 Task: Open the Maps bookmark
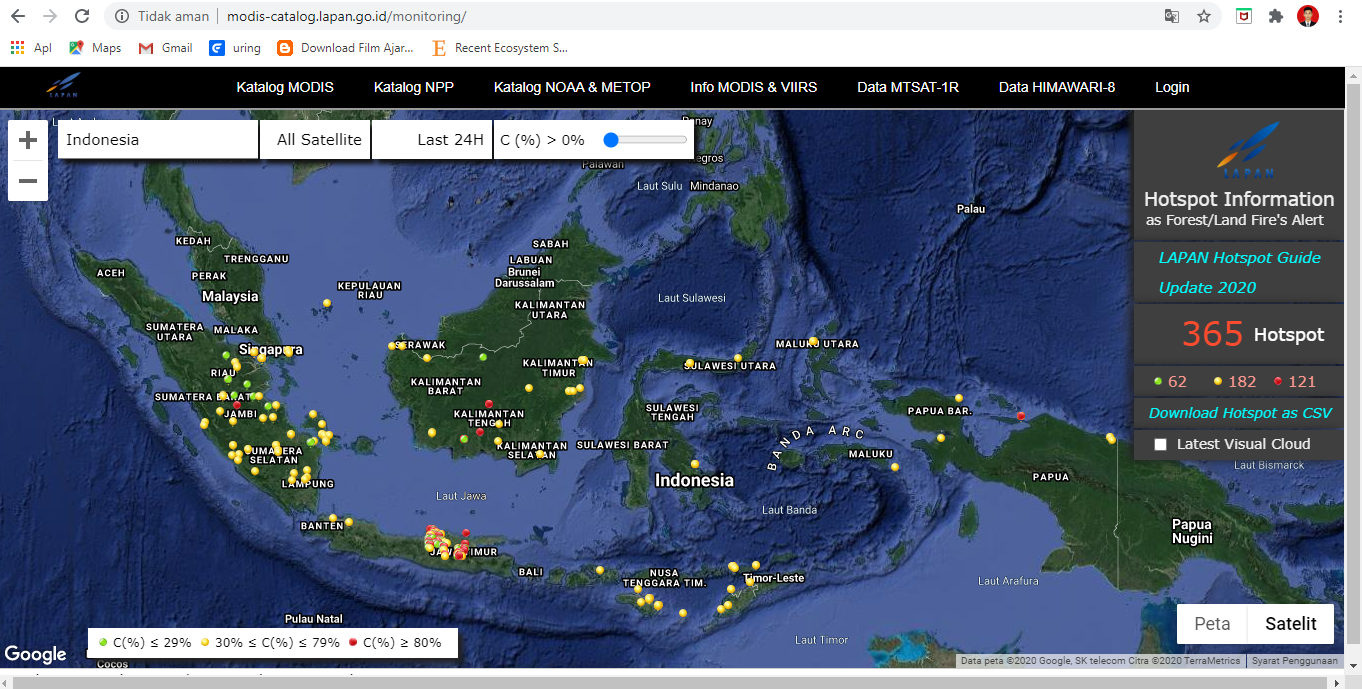tap(95, 47)
